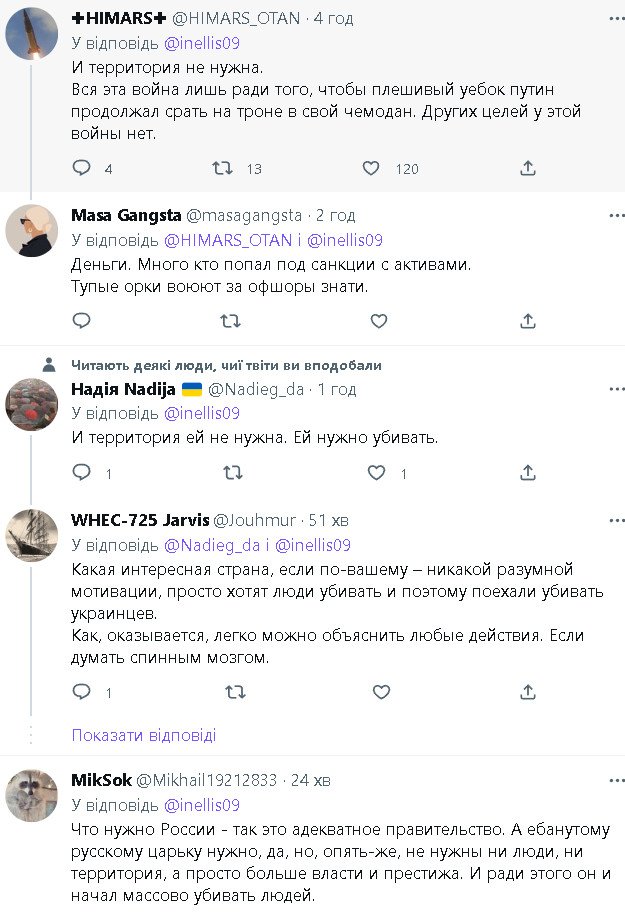Like the HIMARS tweet with 120 likes
This screenshot has width=625, height=917.
371,168
